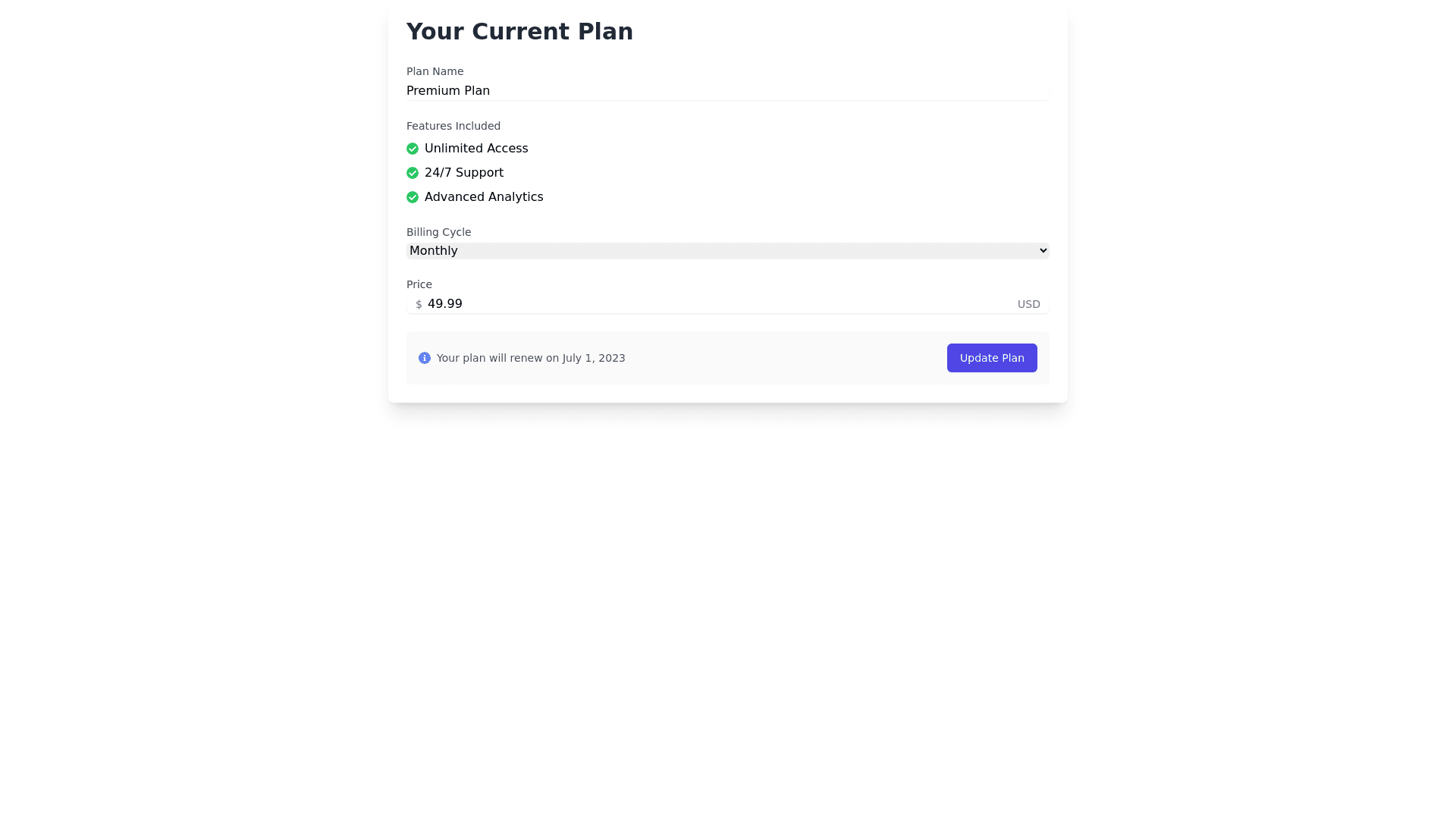Click the USD currency label
The width and height of the screenshot is (1456, 819).
(1028, 304)
